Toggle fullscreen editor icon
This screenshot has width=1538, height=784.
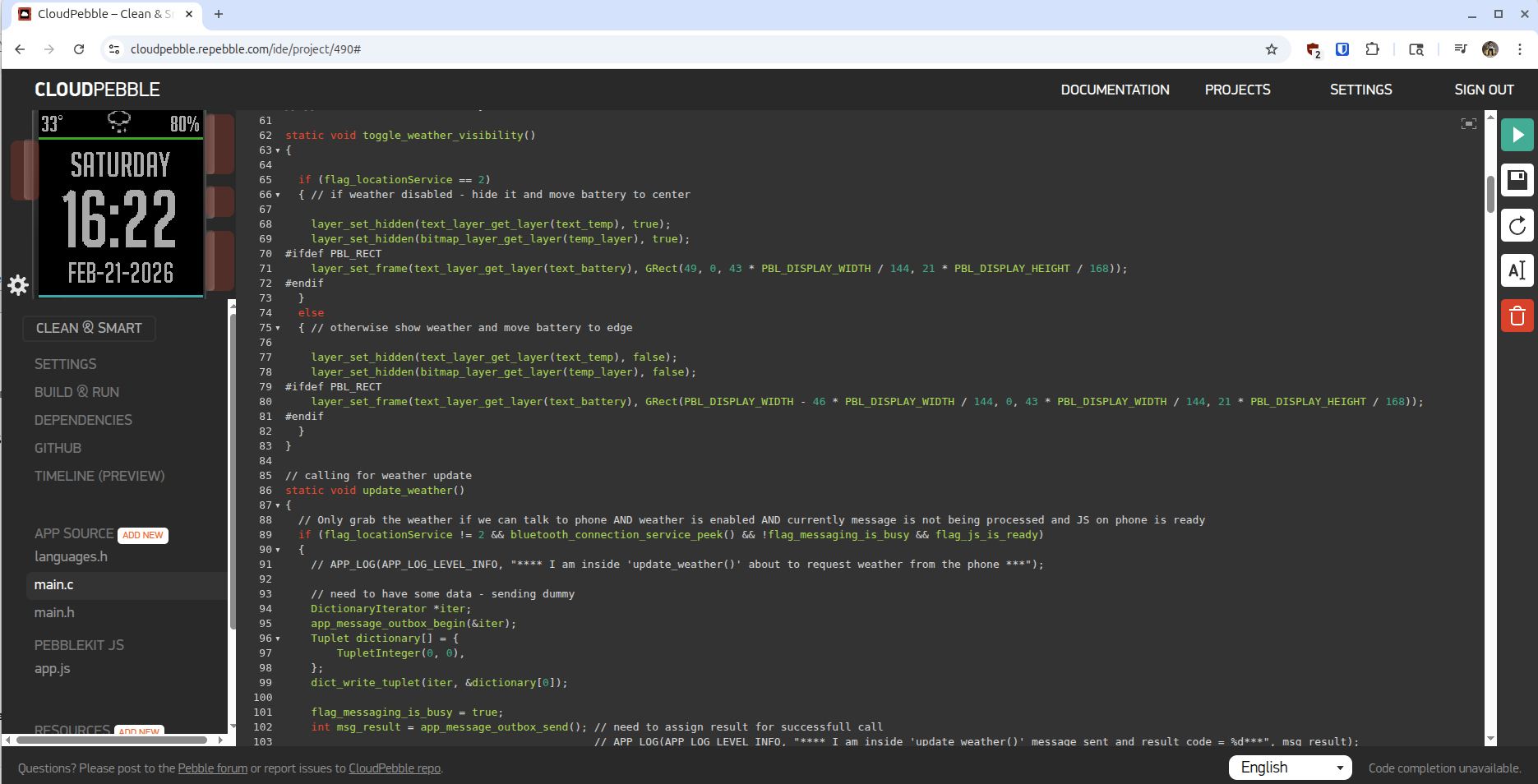(x=1468, y=124)
